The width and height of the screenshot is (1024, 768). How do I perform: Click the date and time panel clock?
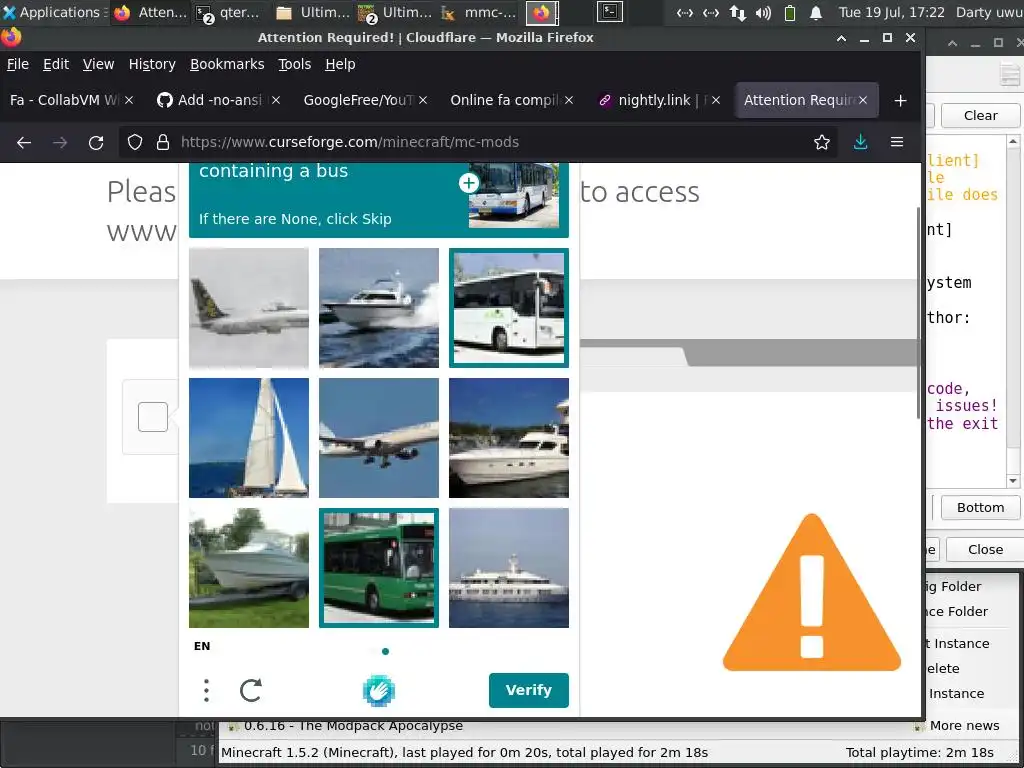(891, 12)
